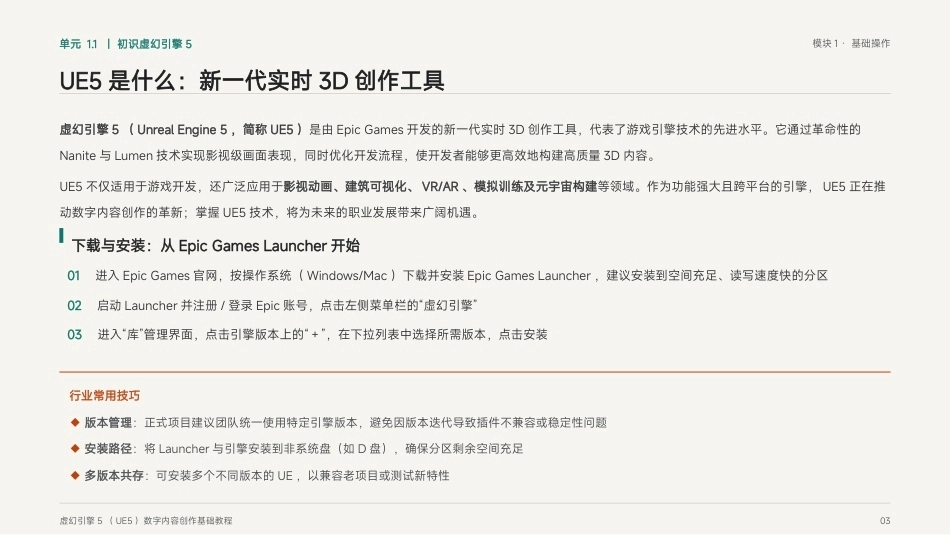Click step number "01"
This screenshot has height=535, width=950.
(x=74, y=276)
